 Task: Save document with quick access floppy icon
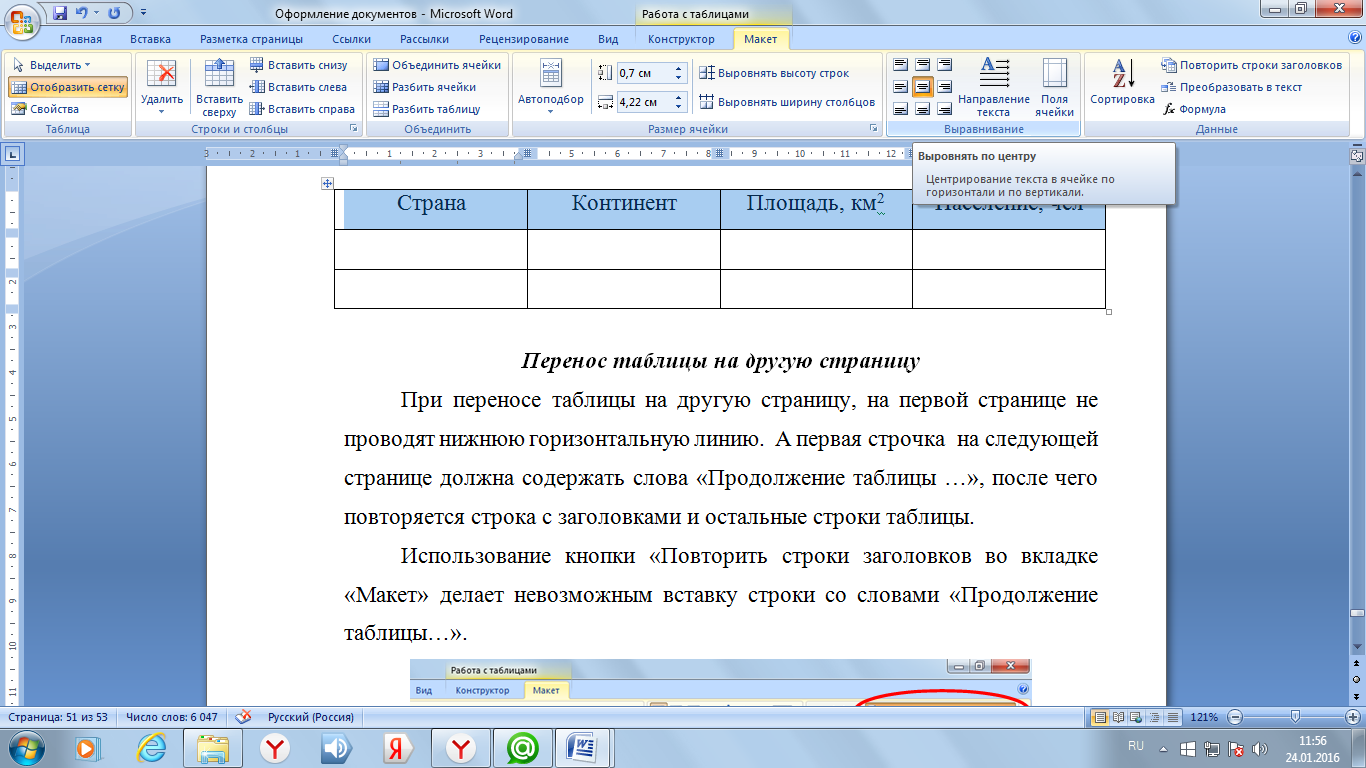click(60, 13)
